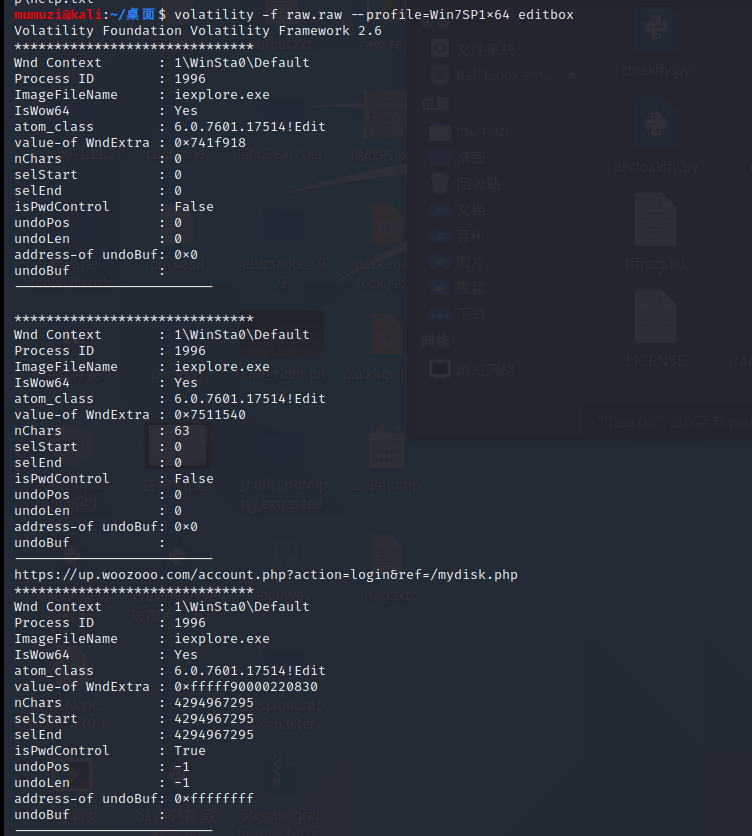Select the mumuzi@kali prompt text
The height and width of the screenshot is (836, 752).
(x=58, y=14)
